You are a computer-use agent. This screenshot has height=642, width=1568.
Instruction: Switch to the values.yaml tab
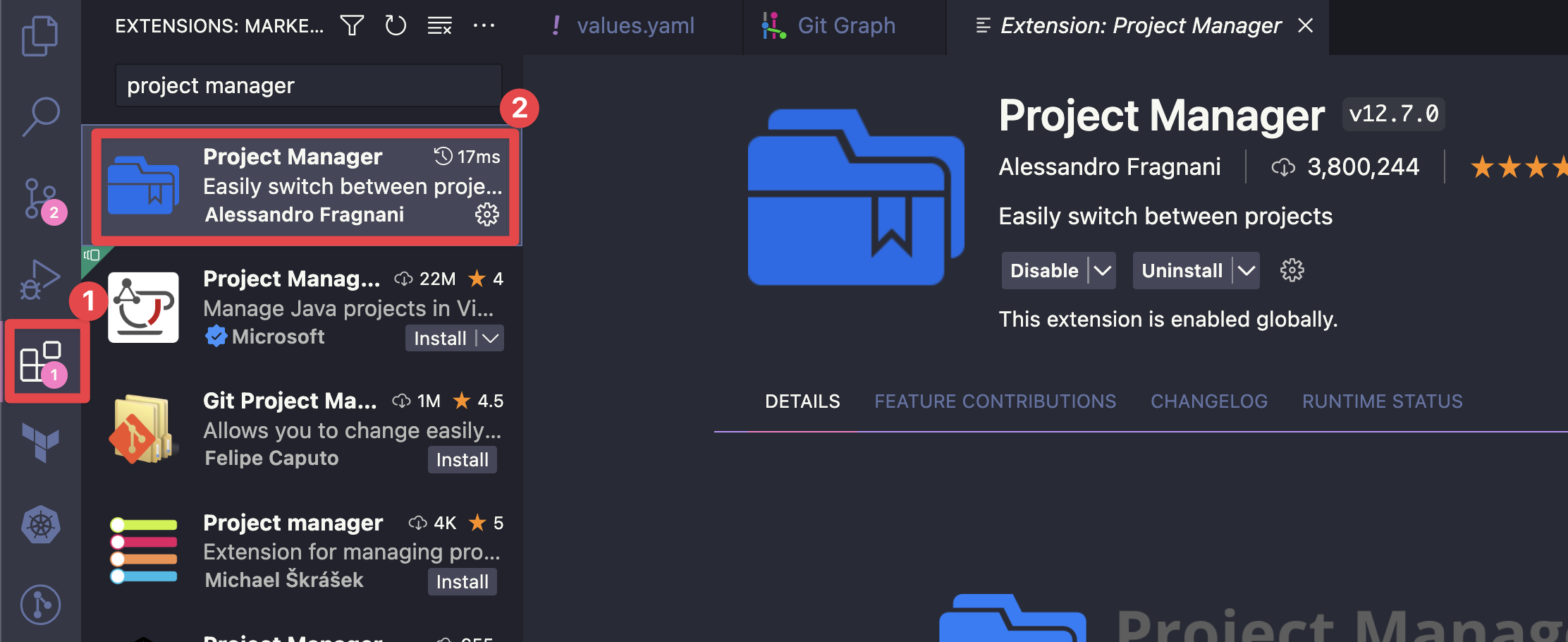635,26
